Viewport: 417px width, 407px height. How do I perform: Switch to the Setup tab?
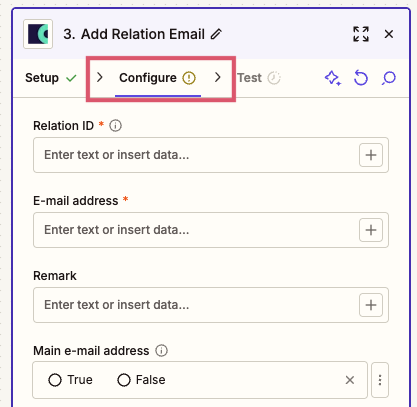click(42, 78)
